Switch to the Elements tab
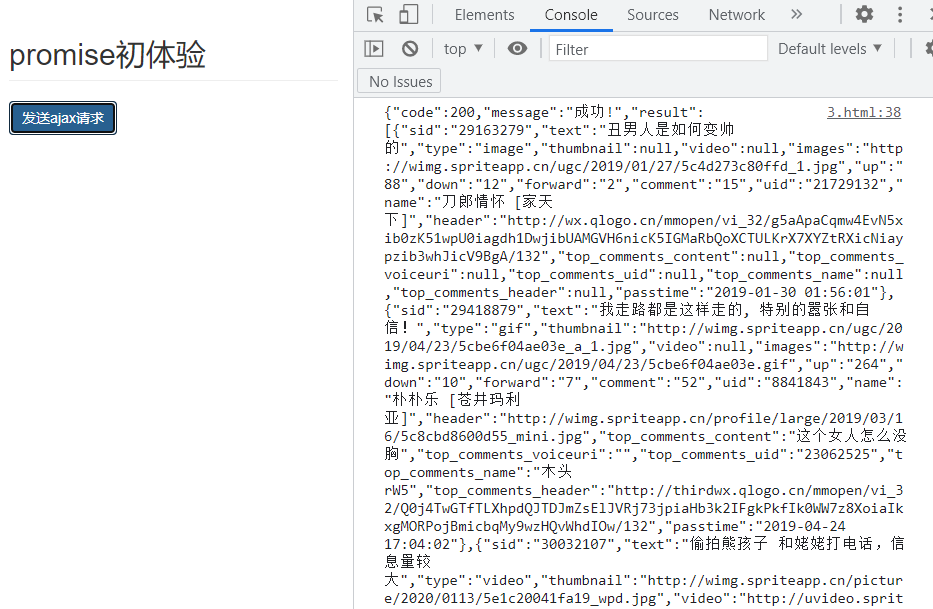 point(484,15)
